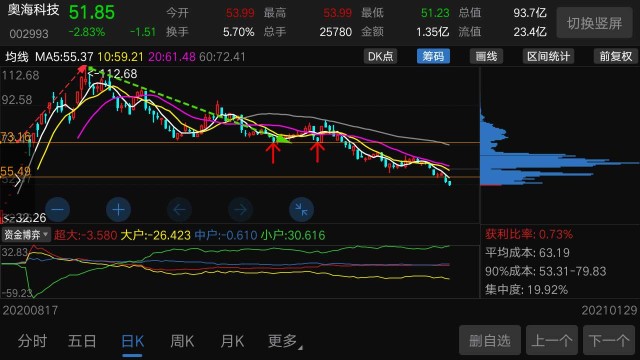The image size is (640, 360).
Task: Click the 切换竖屏 button
Action: pos(595,23)
